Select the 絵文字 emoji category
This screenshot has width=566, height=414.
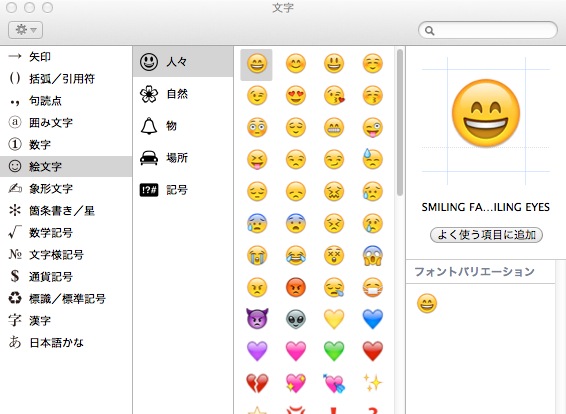(x=66, y=166)
